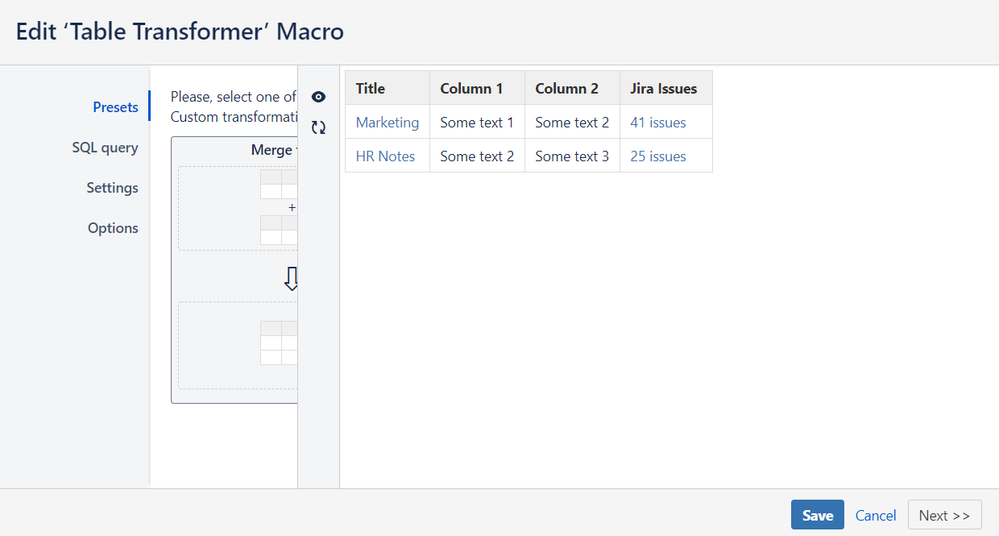Click the Jira Issues column header
Screen dimensions: 999x536
coord(663,88)
